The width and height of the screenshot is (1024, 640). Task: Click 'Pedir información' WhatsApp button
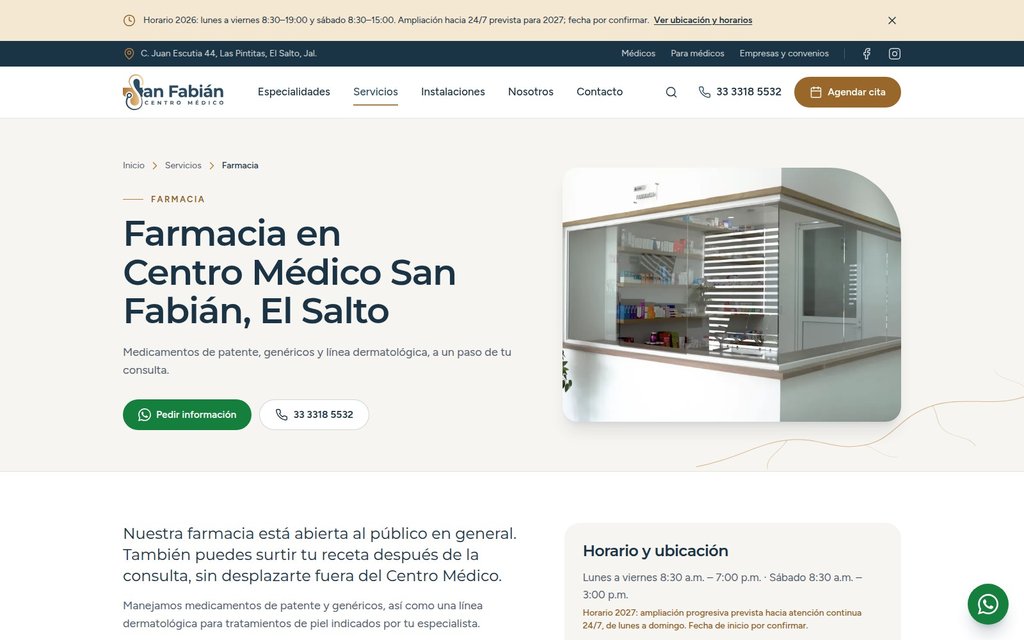[x=187, y=415]
